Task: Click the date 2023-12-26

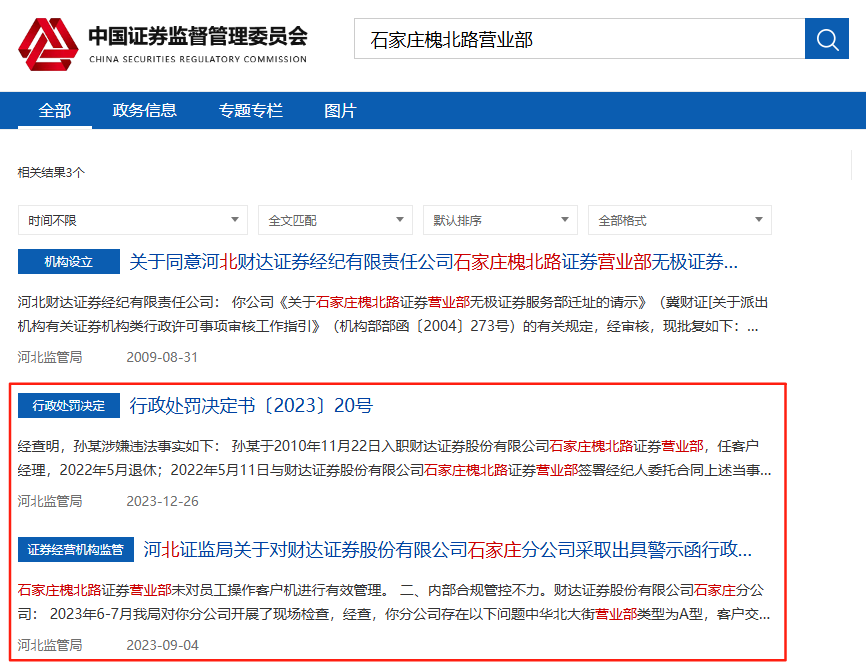Action: (162, 502)
